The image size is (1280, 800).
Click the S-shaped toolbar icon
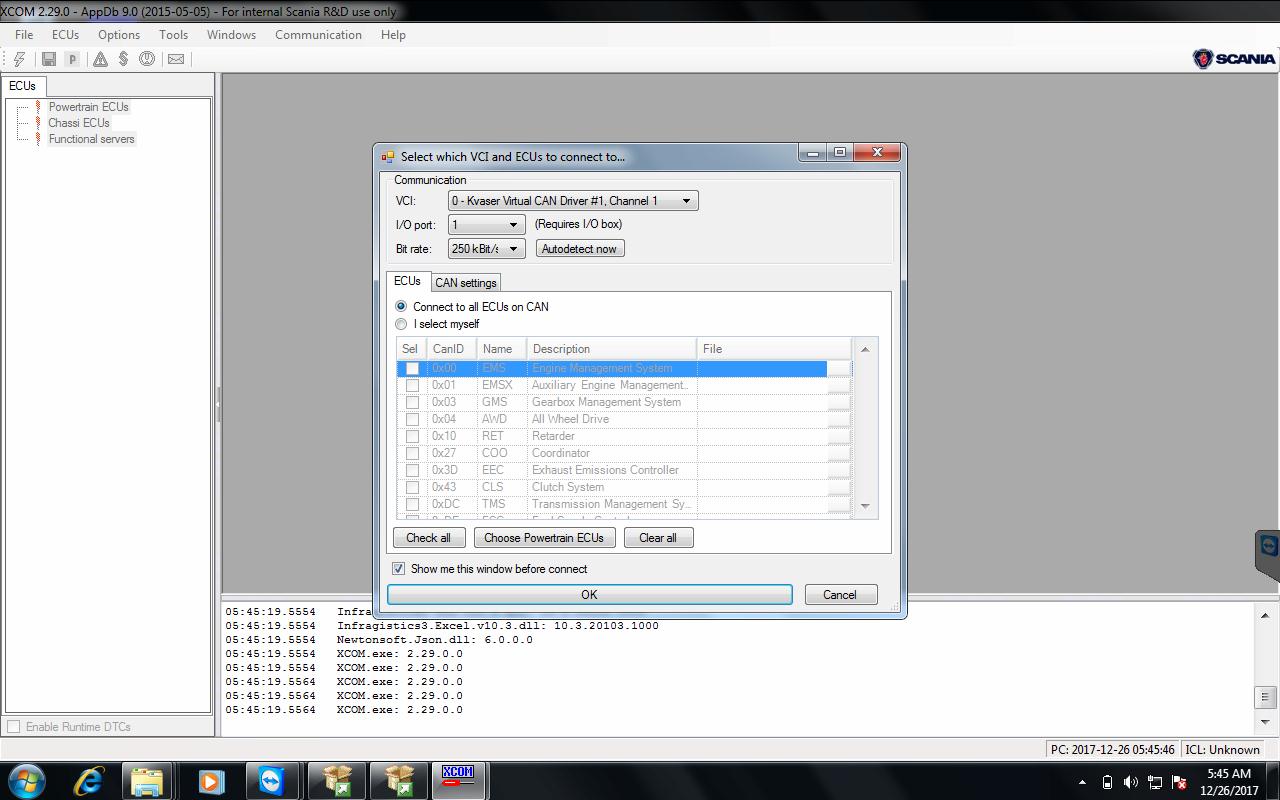123,59
